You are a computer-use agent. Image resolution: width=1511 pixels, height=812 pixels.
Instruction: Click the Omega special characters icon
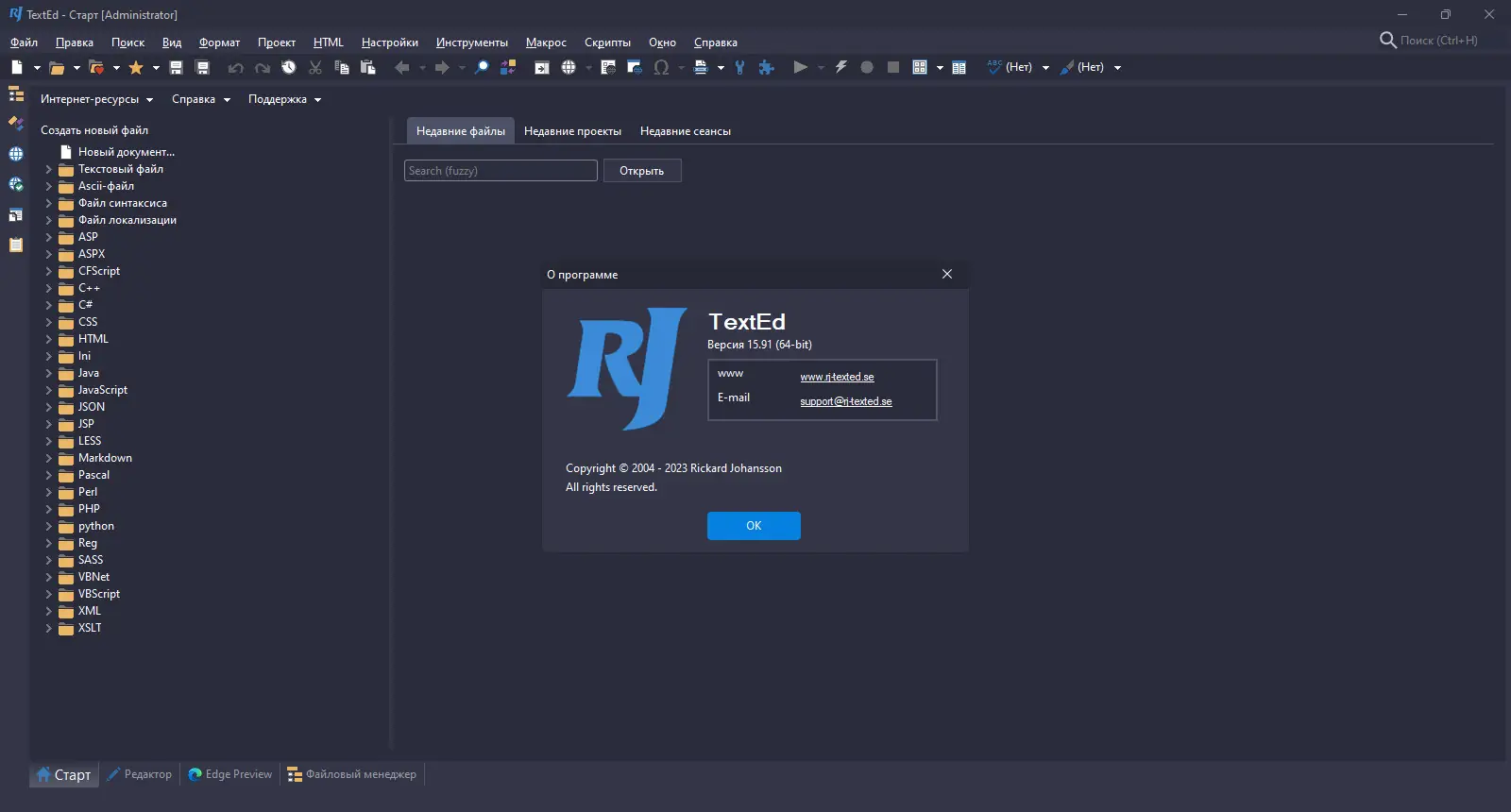(x=661, y=67)
